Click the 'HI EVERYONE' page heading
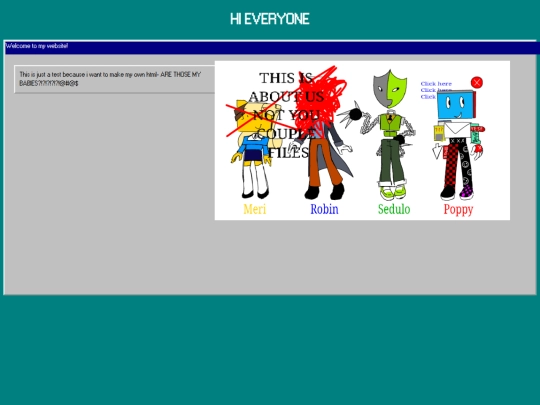The width and height of the screenshot is (540, 405). [270, 19]
